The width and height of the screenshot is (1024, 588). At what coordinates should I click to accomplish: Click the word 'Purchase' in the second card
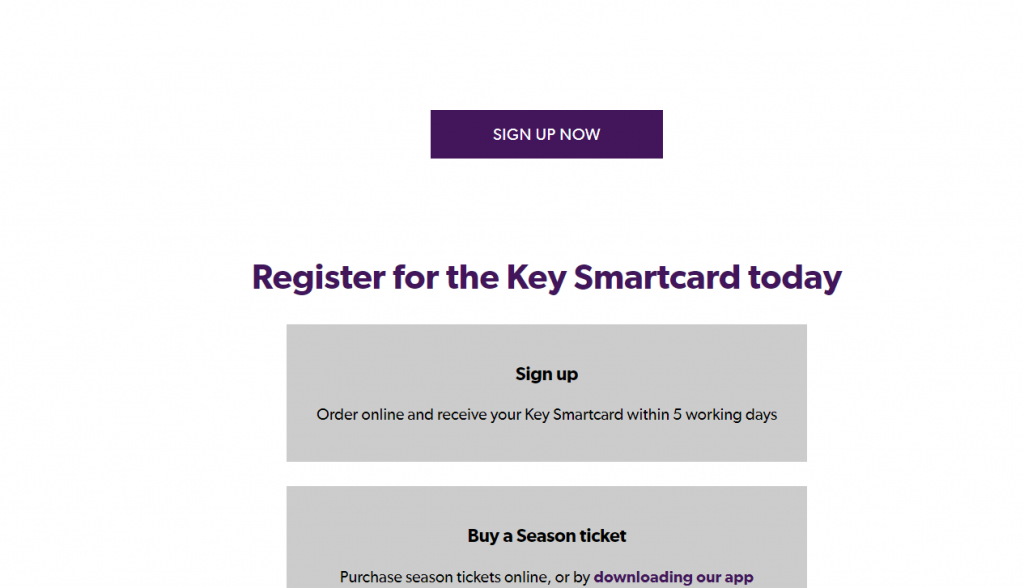pyautogui.click(x=370, y=578)
